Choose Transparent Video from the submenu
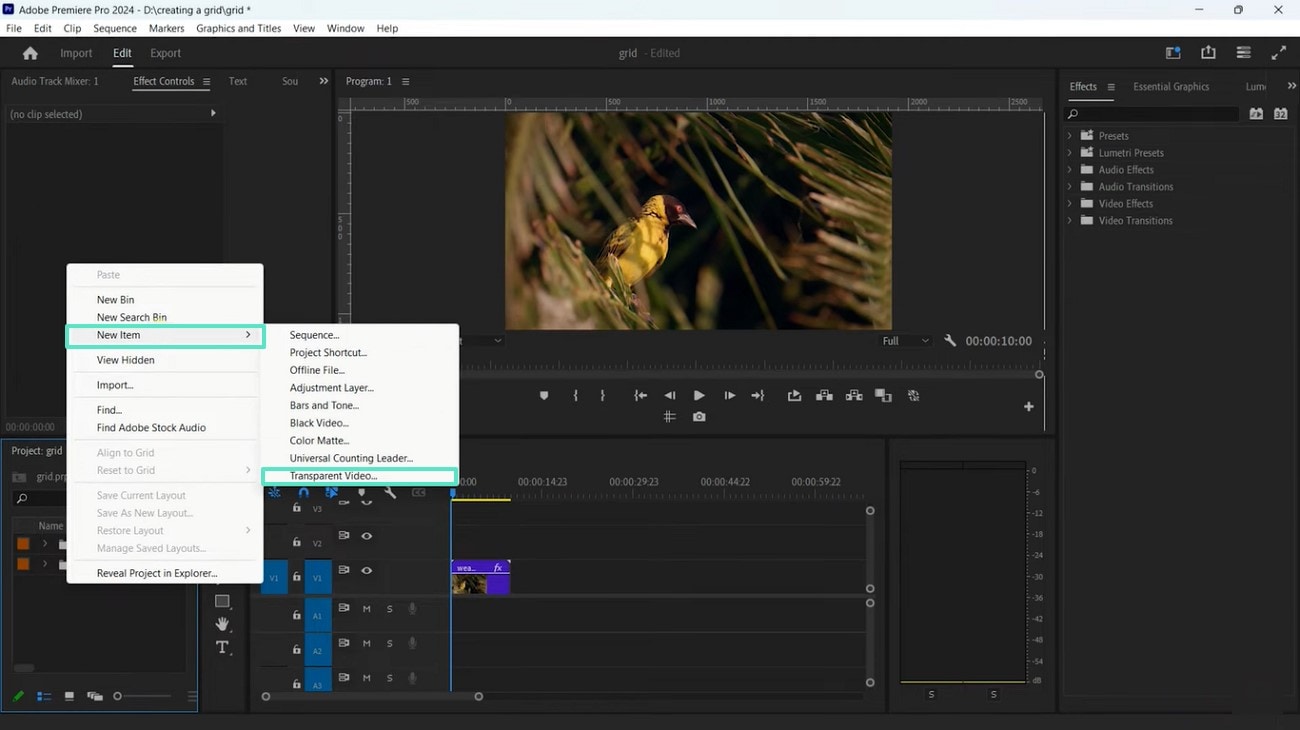The height and width of the screenshot is (730, 1300). click(333, 476)
